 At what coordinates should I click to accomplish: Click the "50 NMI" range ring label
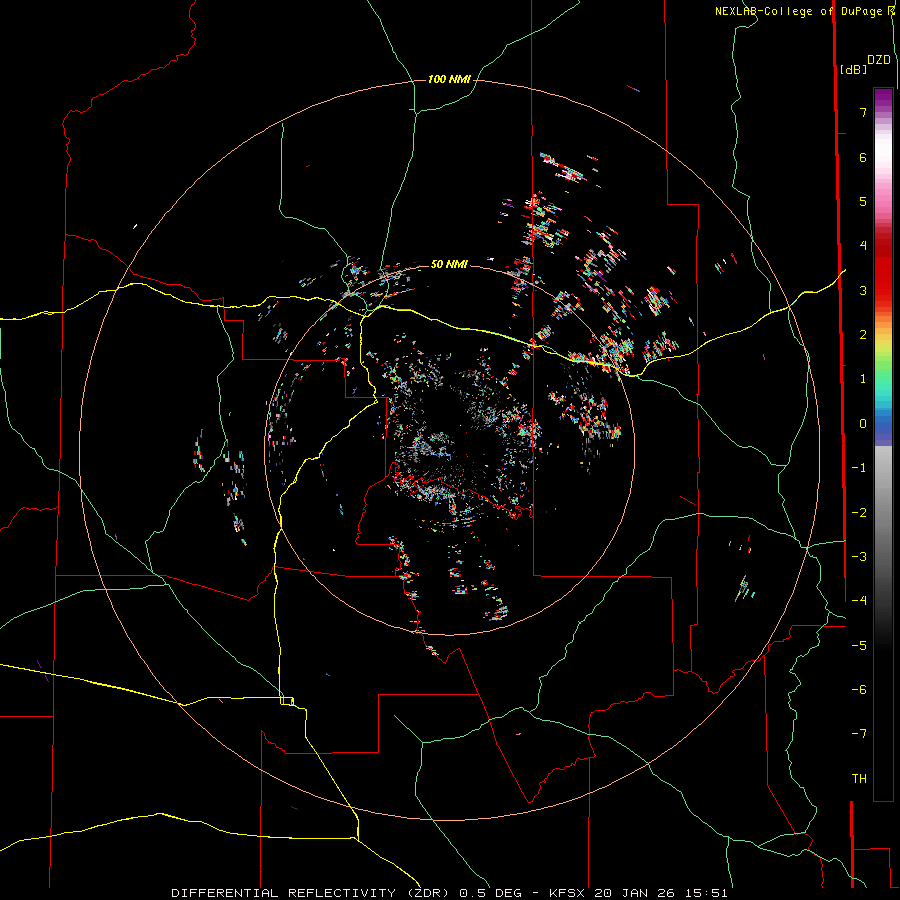(x=449, y=264)
